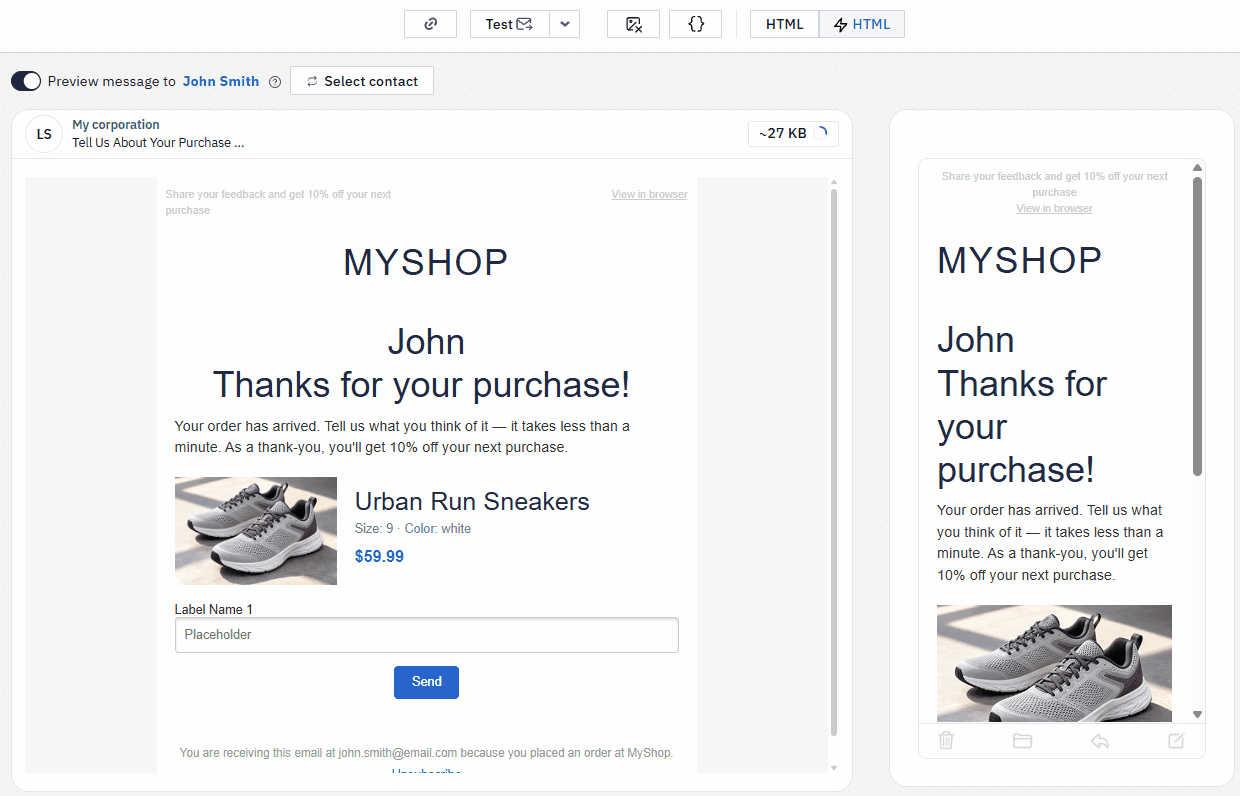
Task: Click the Tell Us About Your Purchase subject
Action: pos(158,143)
